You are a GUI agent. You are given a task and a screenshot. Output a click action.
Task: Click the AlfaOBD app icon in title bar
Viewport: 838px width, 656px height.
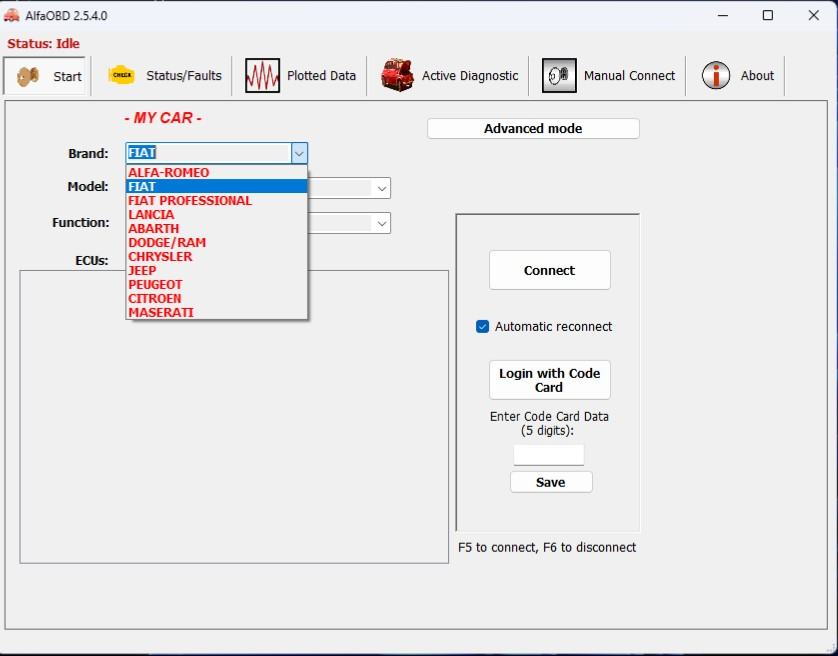[x=11, y=16]
